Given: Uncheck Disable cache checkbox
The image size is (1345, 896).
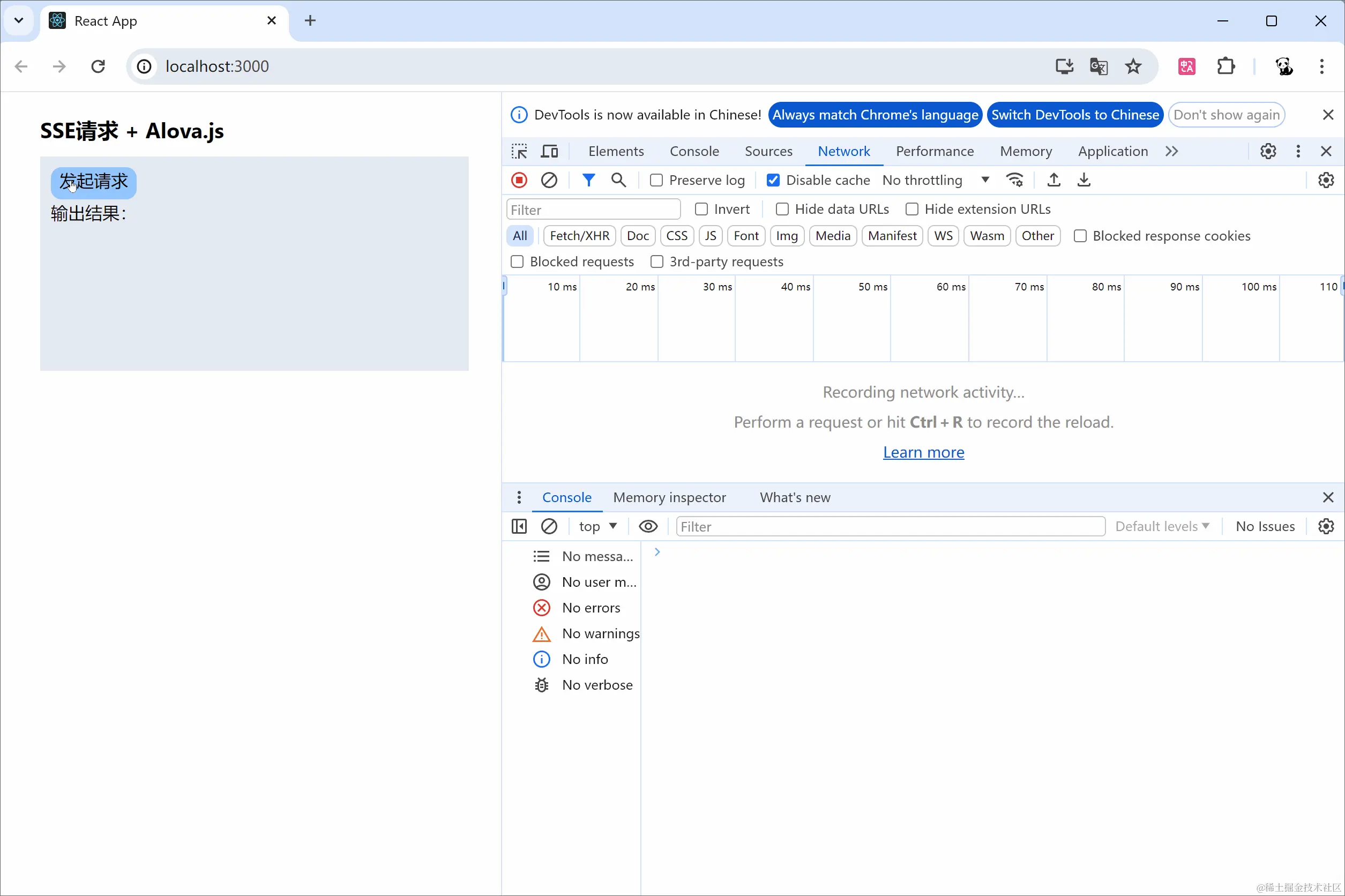Looking at the screenshot, I should pyautogui.click(x=773, y=181).
